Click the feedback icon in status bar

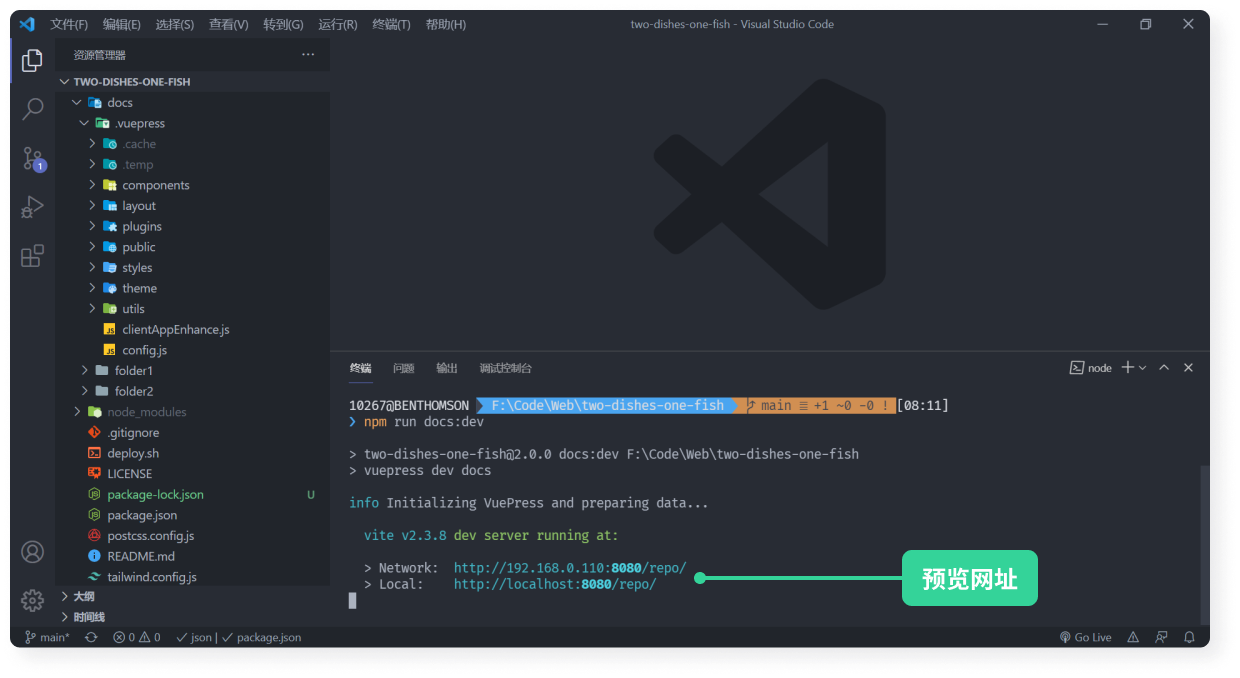click(1161, 637)
